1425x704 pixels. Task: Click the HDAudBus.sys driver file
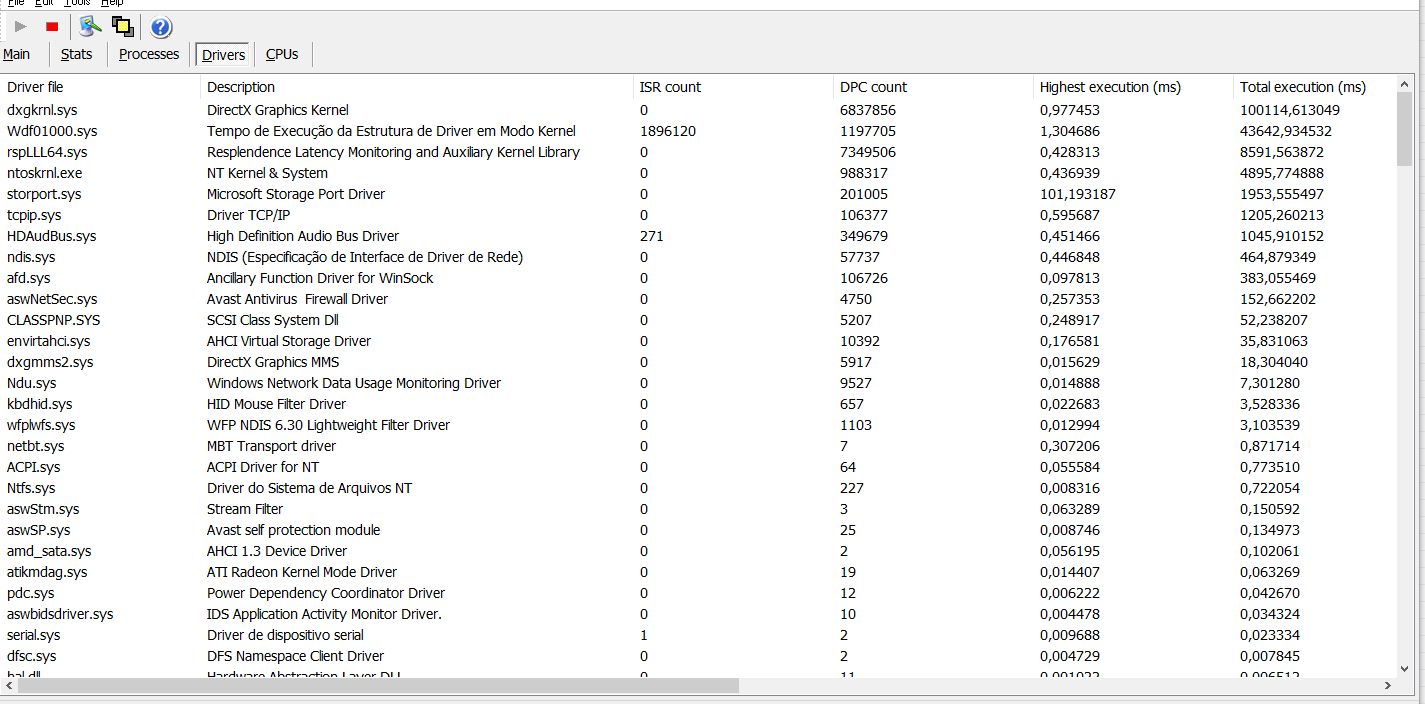coord(52,236)
